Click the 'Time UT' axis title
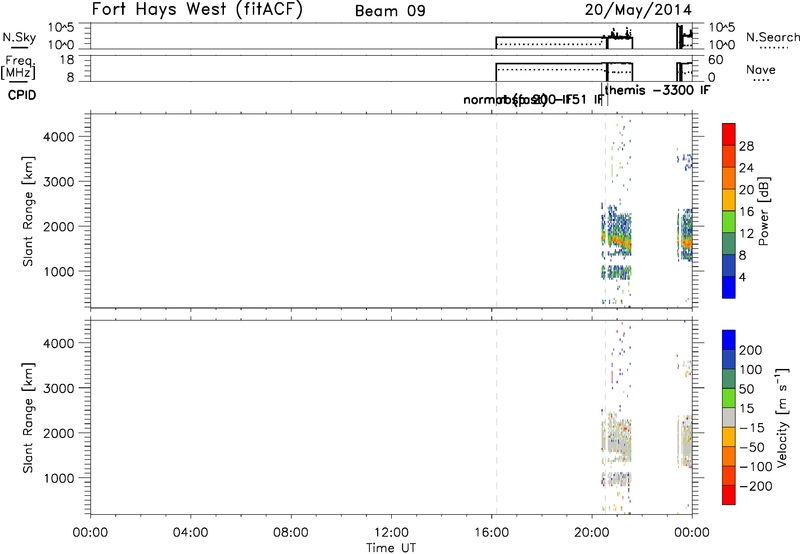This screenshot has width=800, height=554. tap(391, 548)
